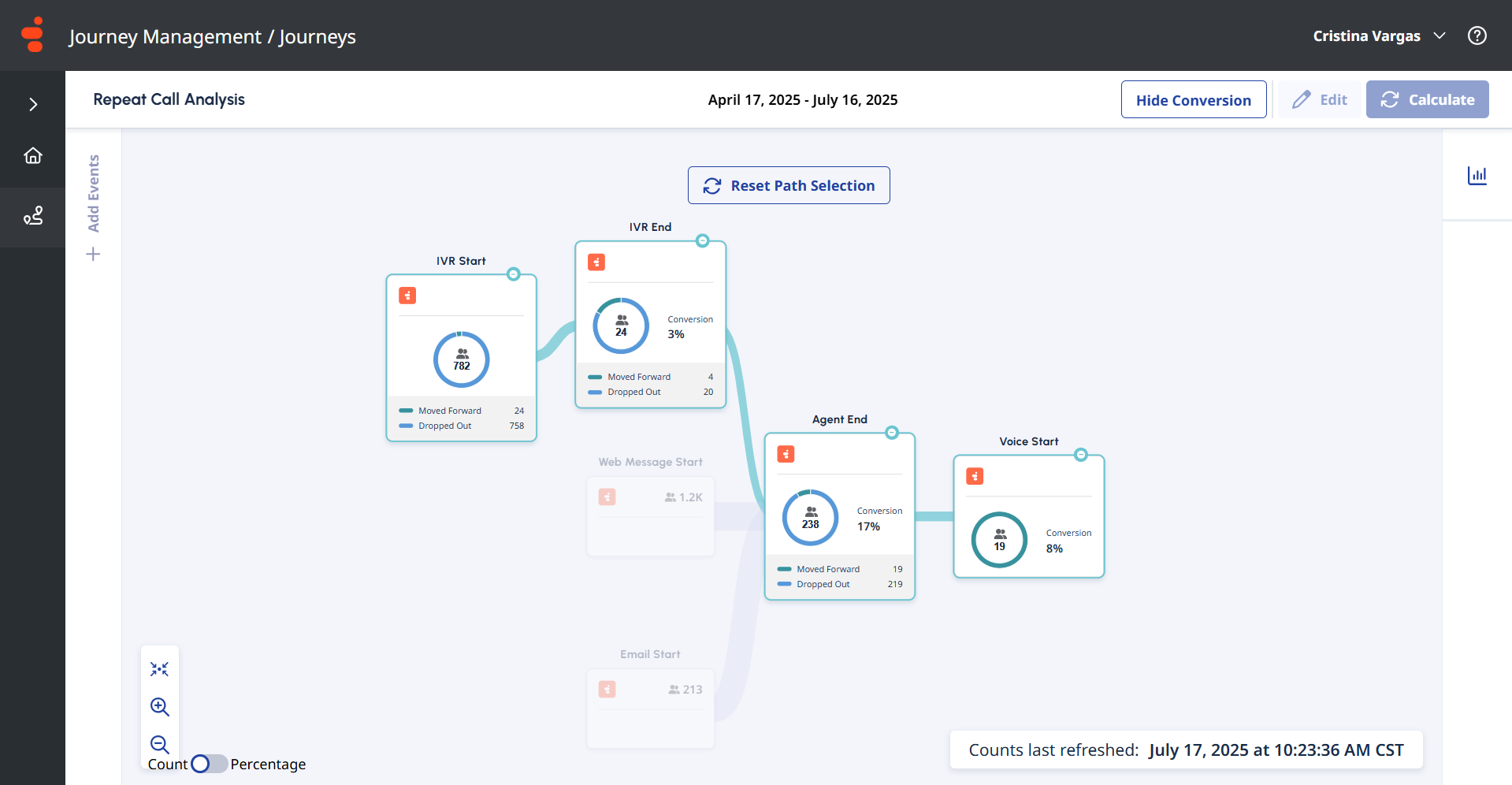1512x785 pixels.
Task: Click the fit-to-screen collapse icon
Action: pos(159,669)
